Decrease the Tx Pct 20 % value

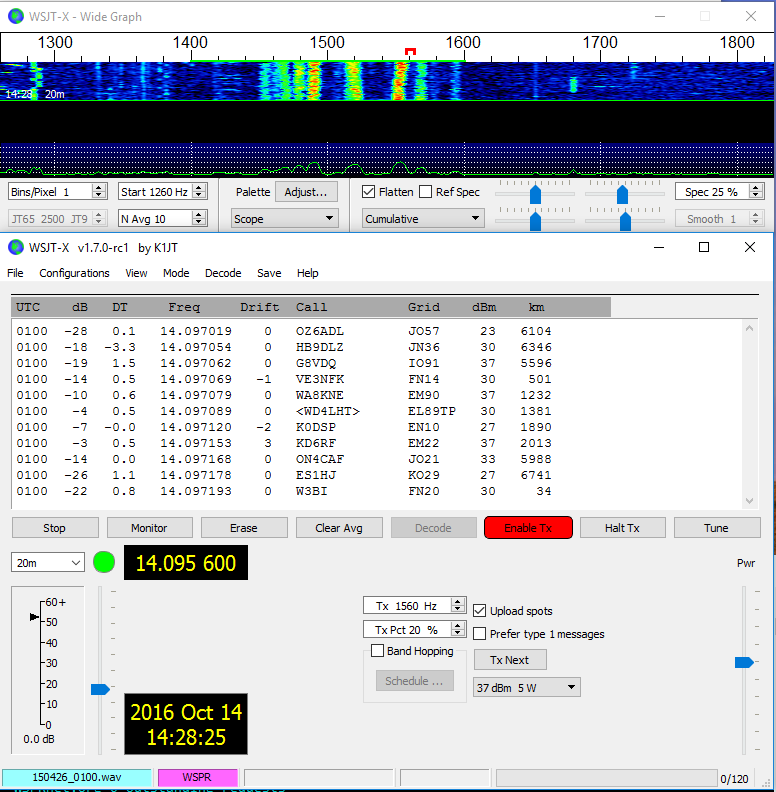pyautogui.click(x=458, y=633)
